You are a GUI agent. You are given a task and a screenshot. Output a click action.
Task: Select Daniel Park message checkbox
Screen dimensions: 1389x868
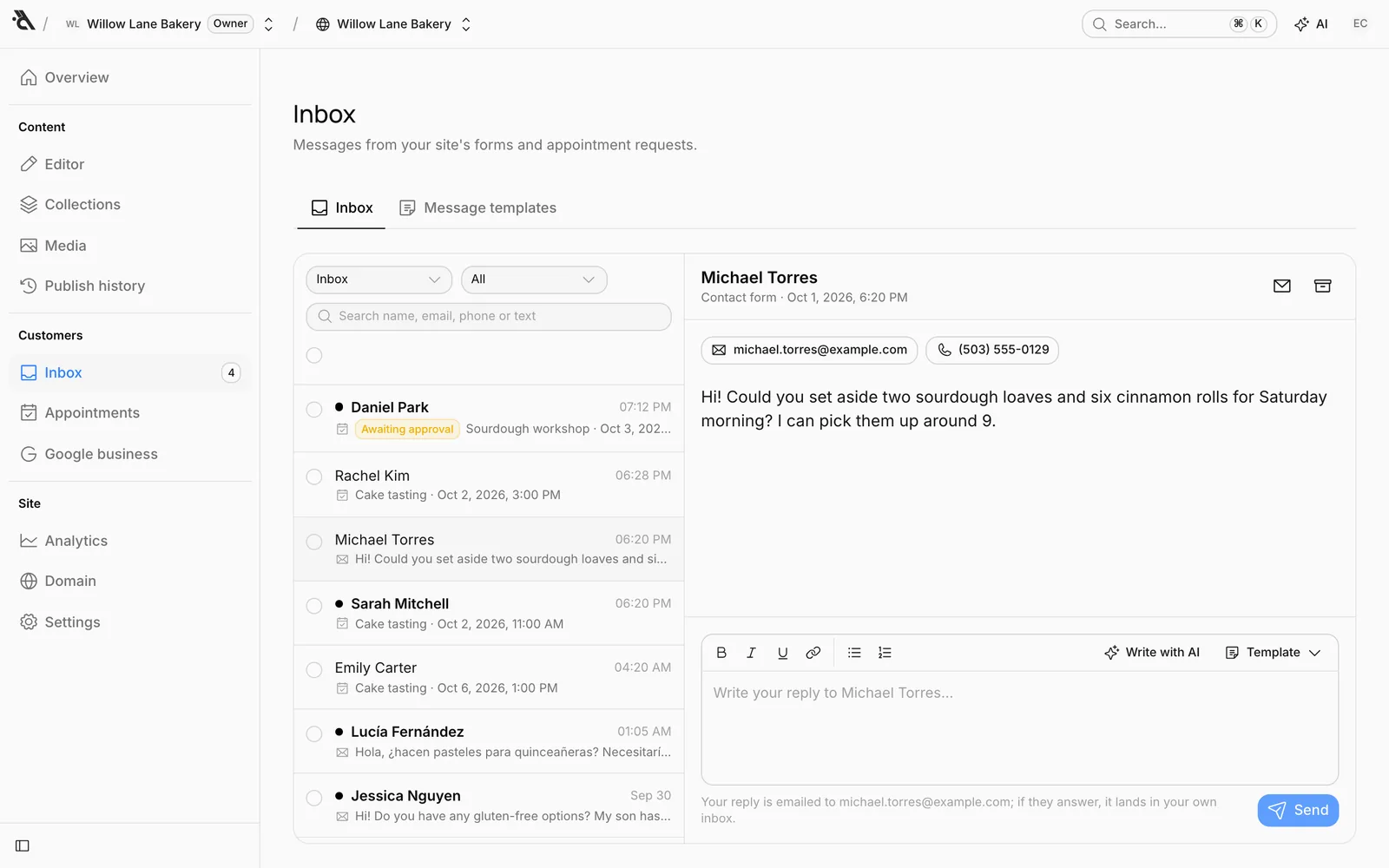click(314, 409)
